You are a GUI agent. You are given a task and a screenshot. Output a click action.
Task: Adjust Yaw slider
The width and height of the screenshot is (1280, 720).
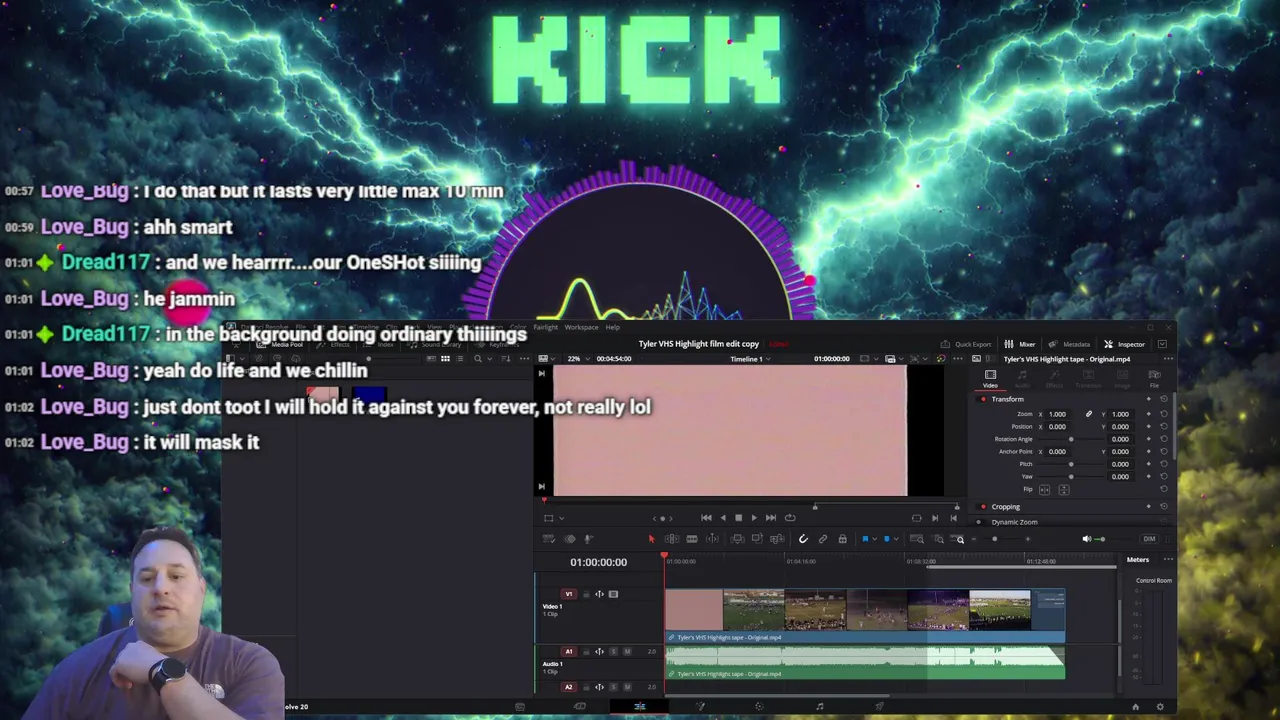1071,477
